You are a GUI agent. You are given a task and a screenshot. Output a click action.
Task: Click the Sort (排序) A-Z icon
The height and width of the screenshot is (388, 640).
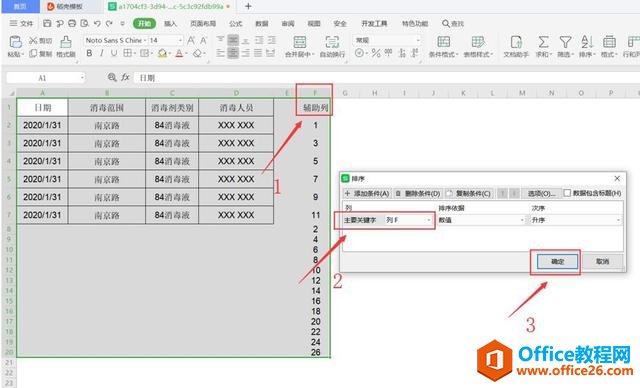pyautogui.click(x=587, y=42)
